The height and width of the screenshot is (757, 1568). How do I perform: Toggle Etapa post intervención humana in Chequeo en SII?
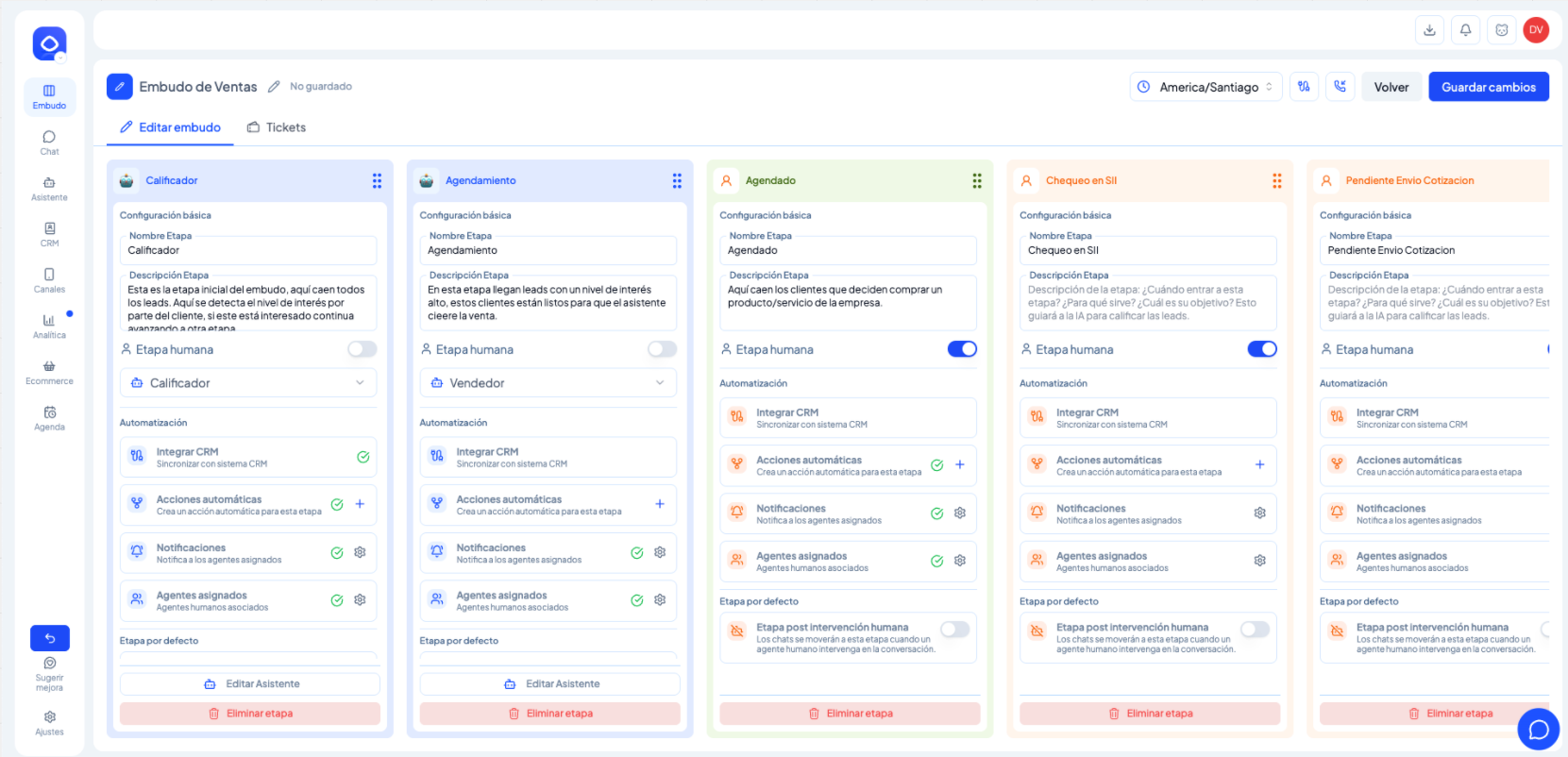[x=1255, y=629]
